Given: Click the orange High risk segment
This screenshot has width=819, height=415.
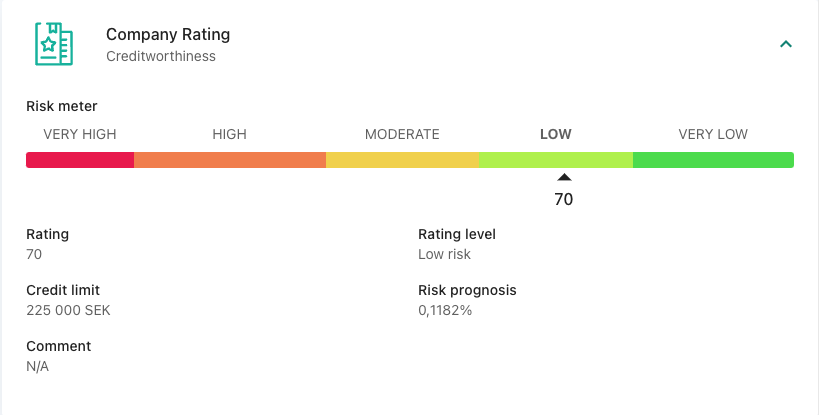Looking at the screenshot, I should pos(230,160).
